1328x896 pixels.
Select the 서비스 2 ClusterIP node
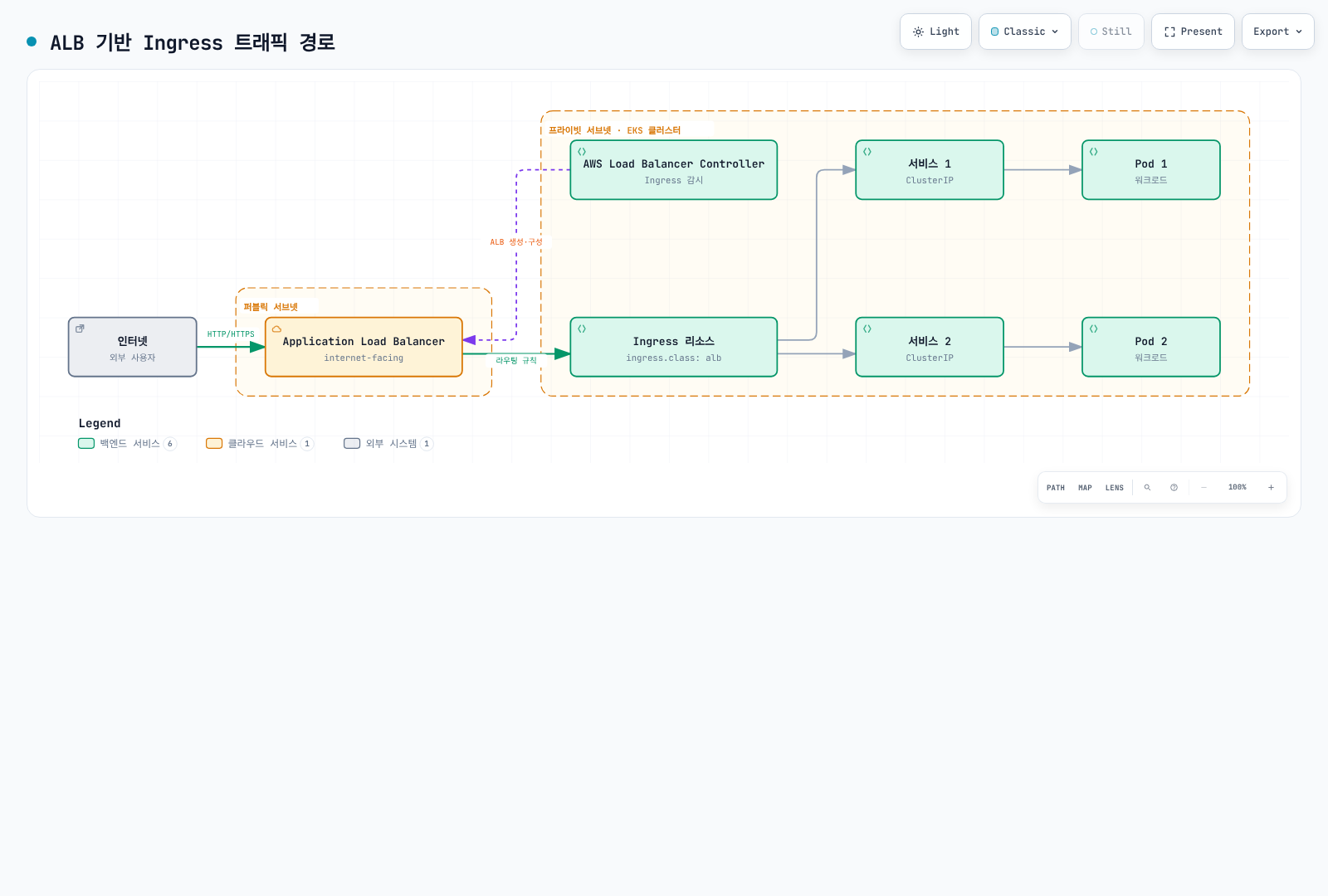[930, 347]
